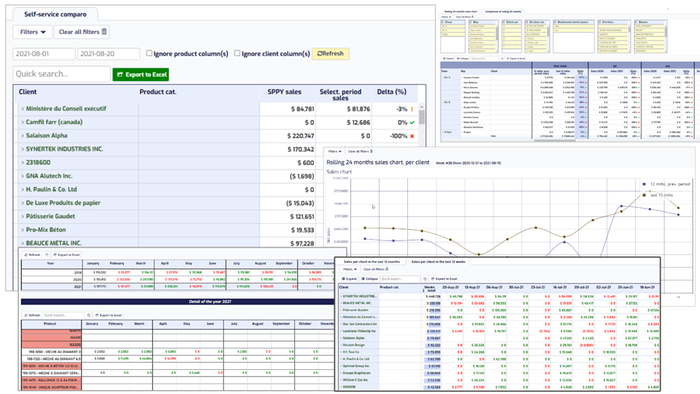Screen dimensions: 700x394
Task: Expand the De Luxe Produits de papier row
Action: 22,203
